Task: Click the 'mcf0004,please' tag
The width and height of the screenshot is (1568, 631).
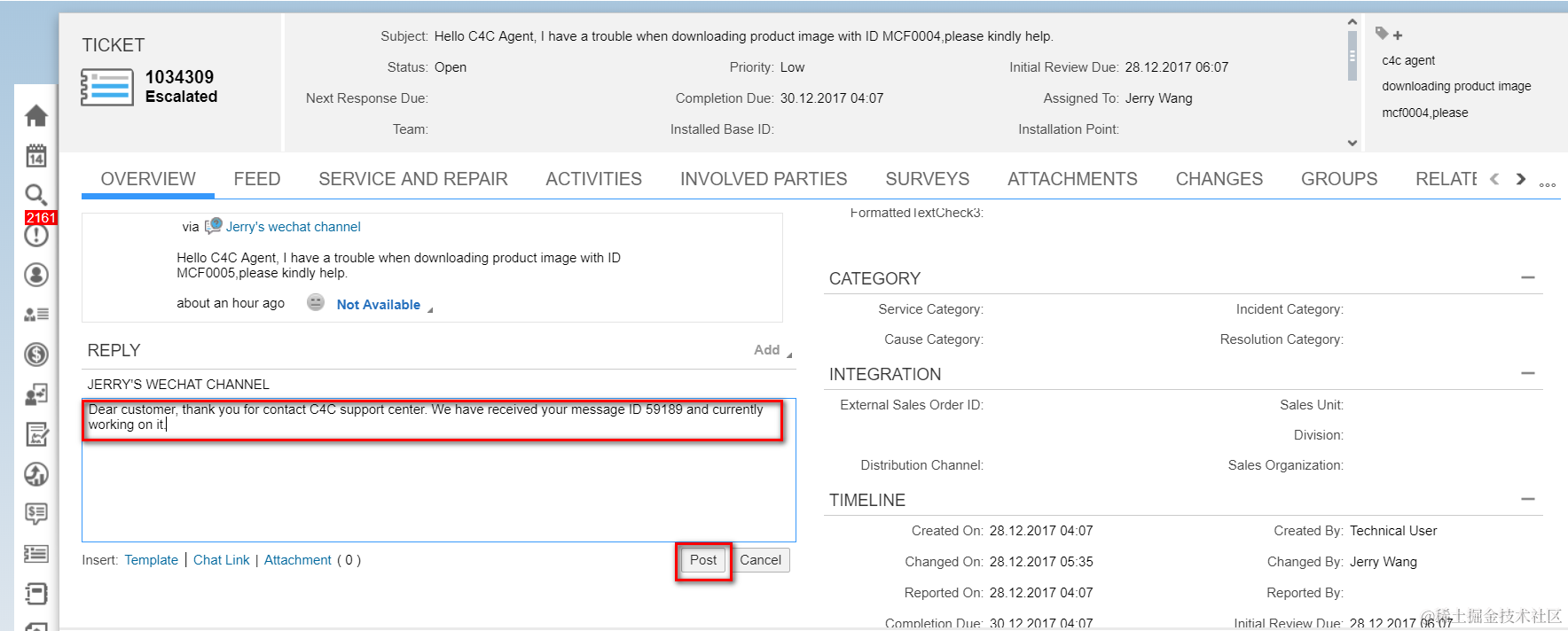Action: click(x=1425, y=113)
